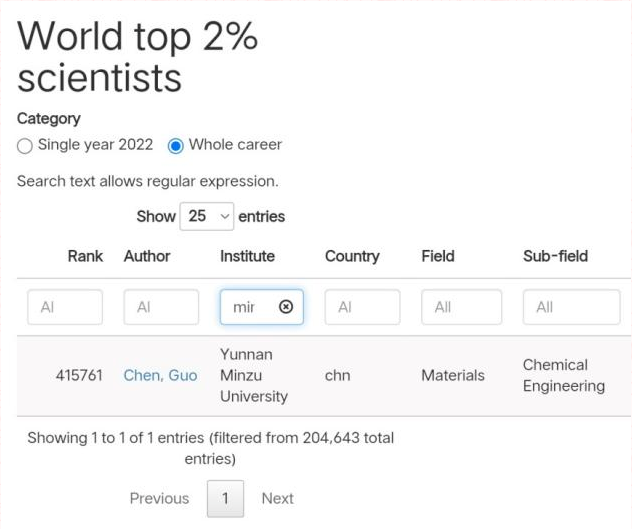
Task: Select the Single year 2022 radio button
Action: [x=25, y=145]
